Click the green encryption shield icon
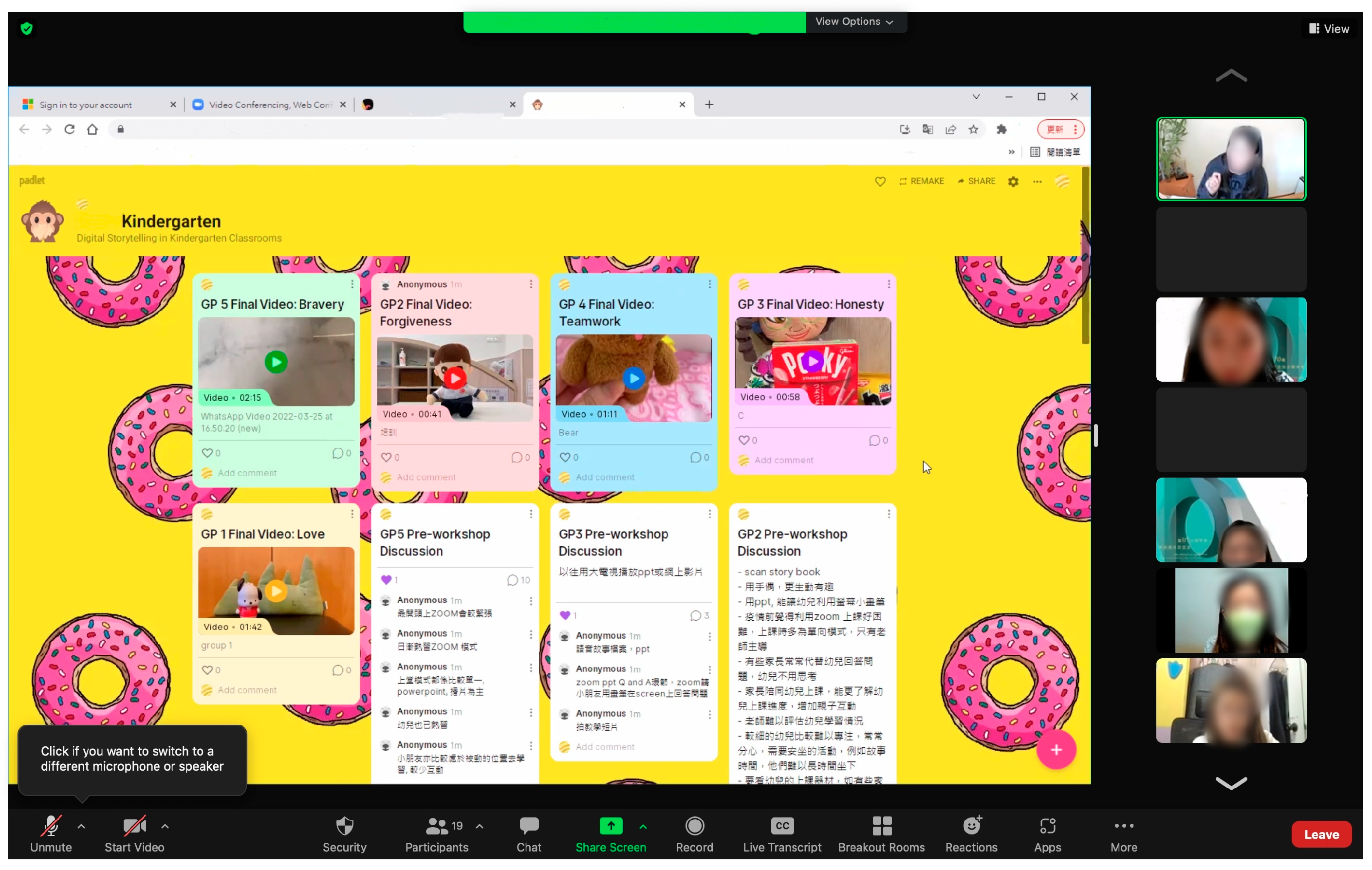This screenshot has height=870, width=1372. [26, 29]
